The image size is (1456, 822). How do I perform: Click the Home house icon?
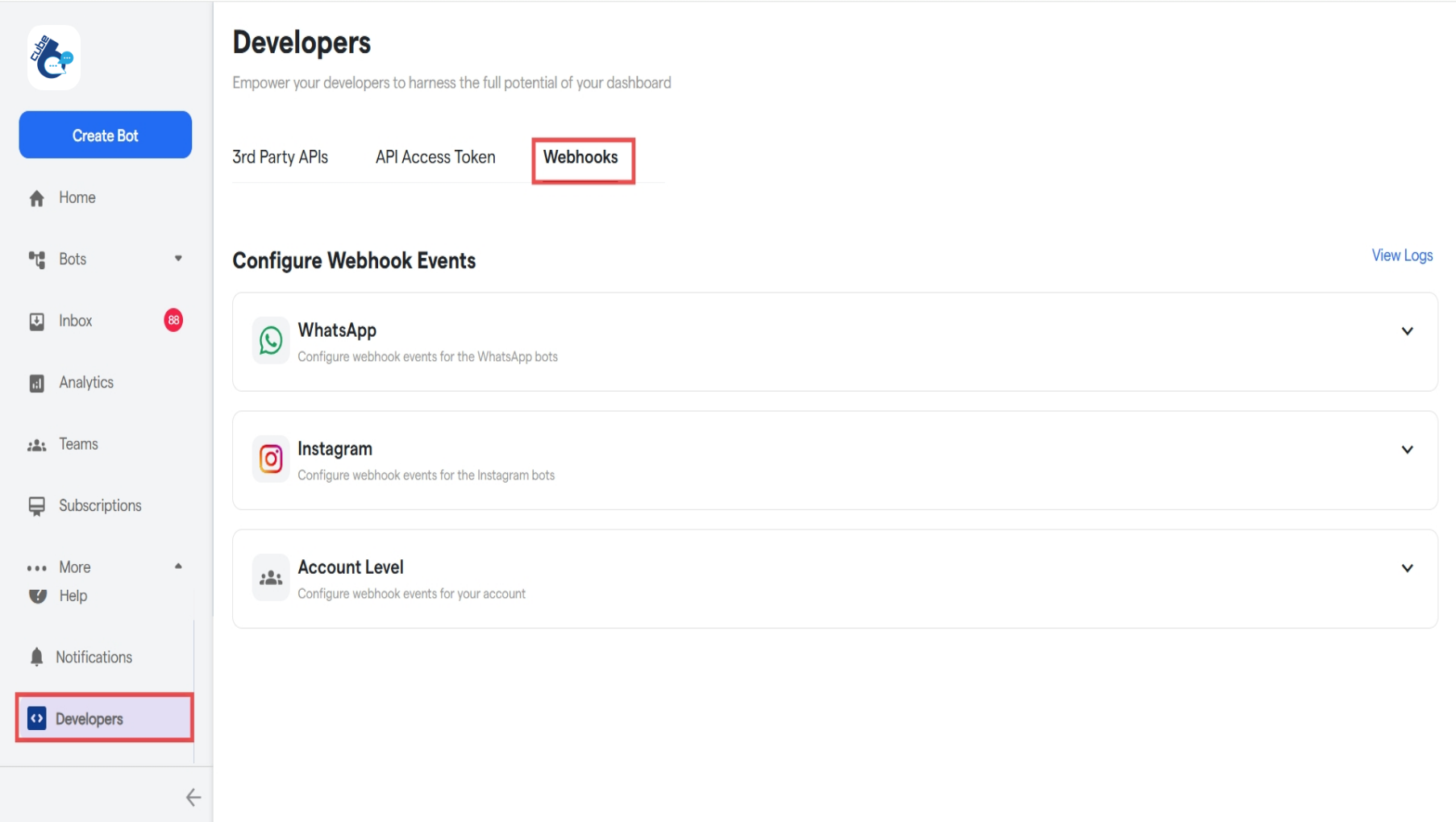[x=36, y=198]
